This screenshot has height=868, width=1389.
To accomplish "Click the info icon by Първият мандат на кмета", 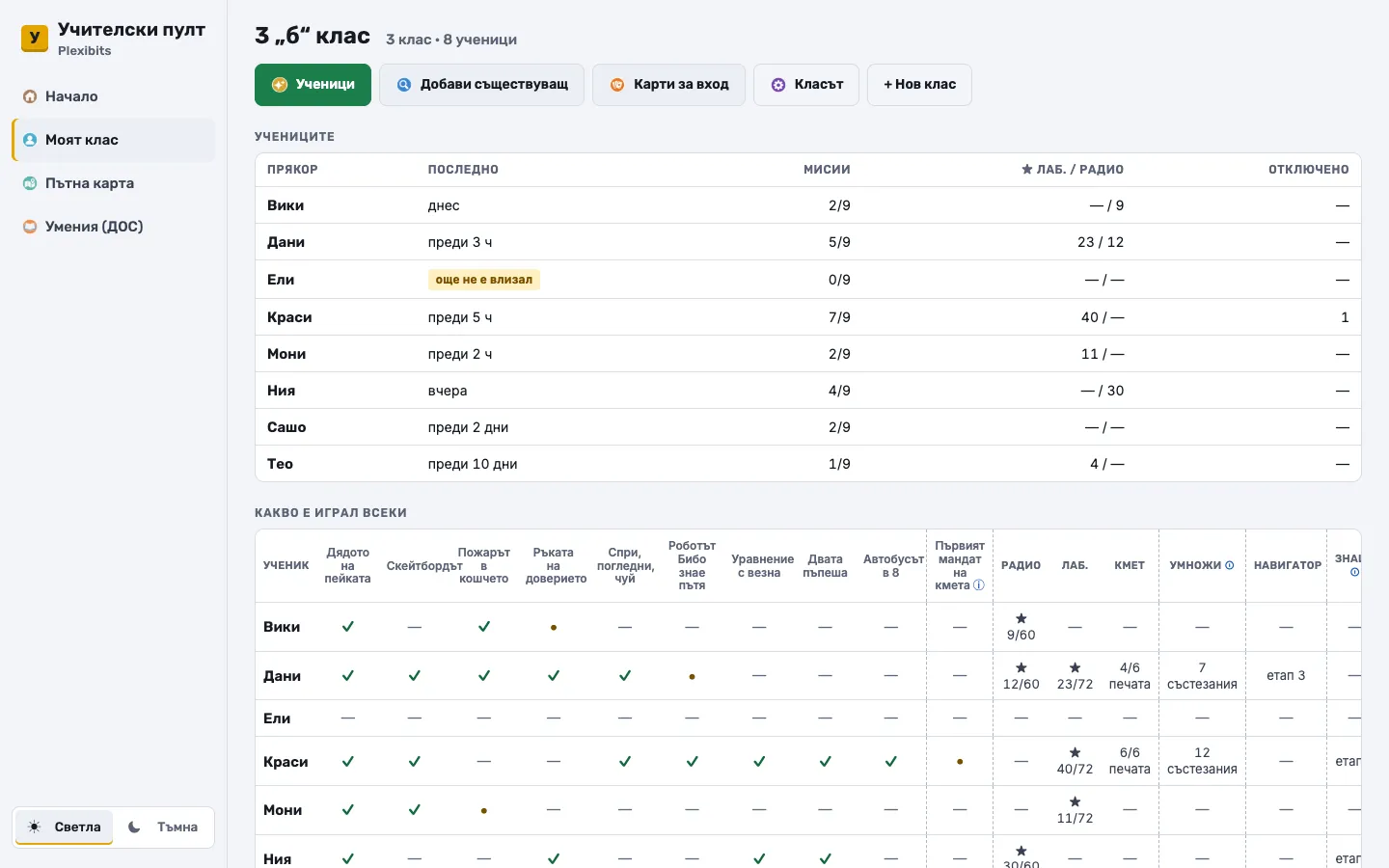I will (979, 585).
